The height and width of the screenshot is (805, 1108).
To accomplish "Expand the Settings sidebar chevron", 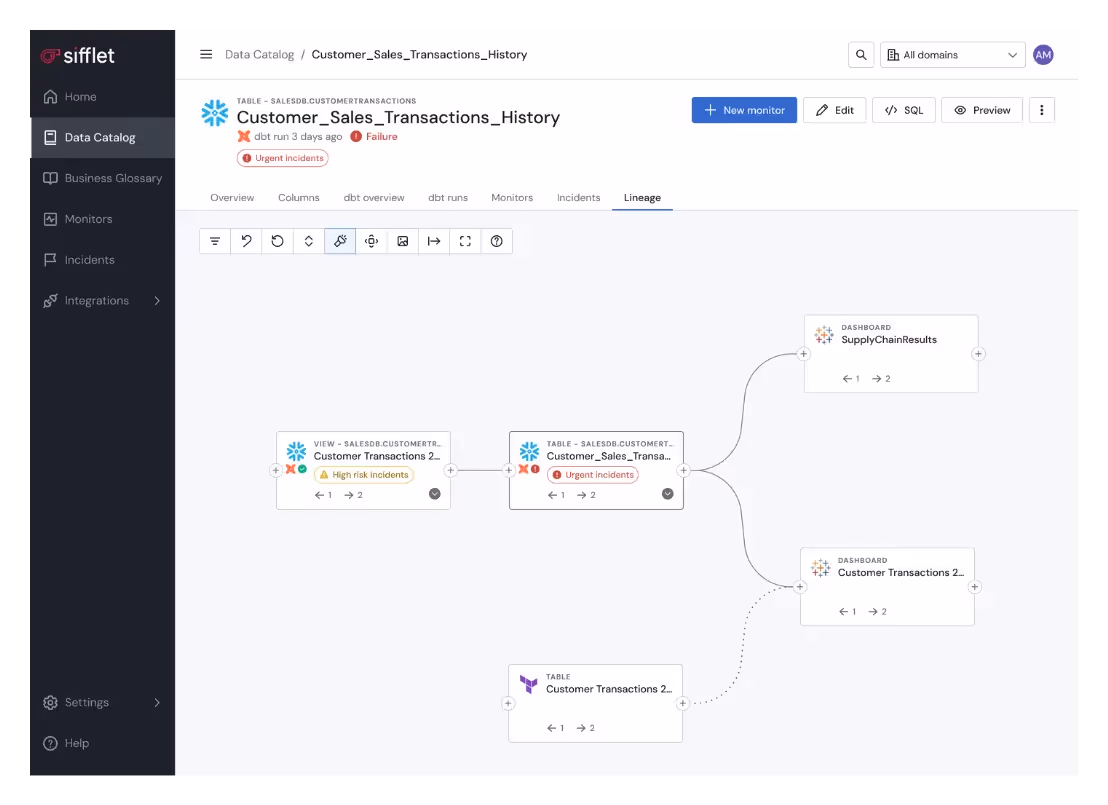I will click(157, 703).
